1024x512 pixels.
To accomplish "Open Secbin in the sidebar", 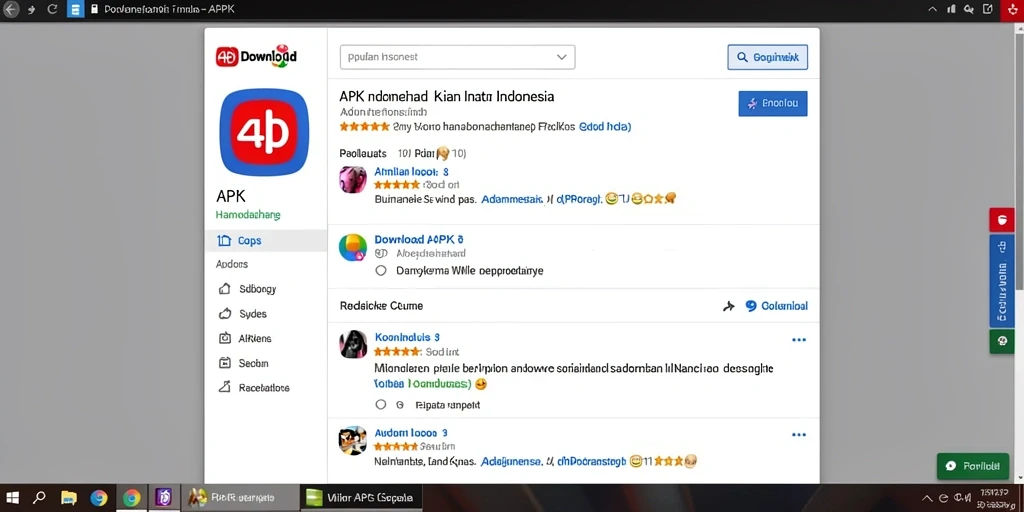I will (253, 363).
